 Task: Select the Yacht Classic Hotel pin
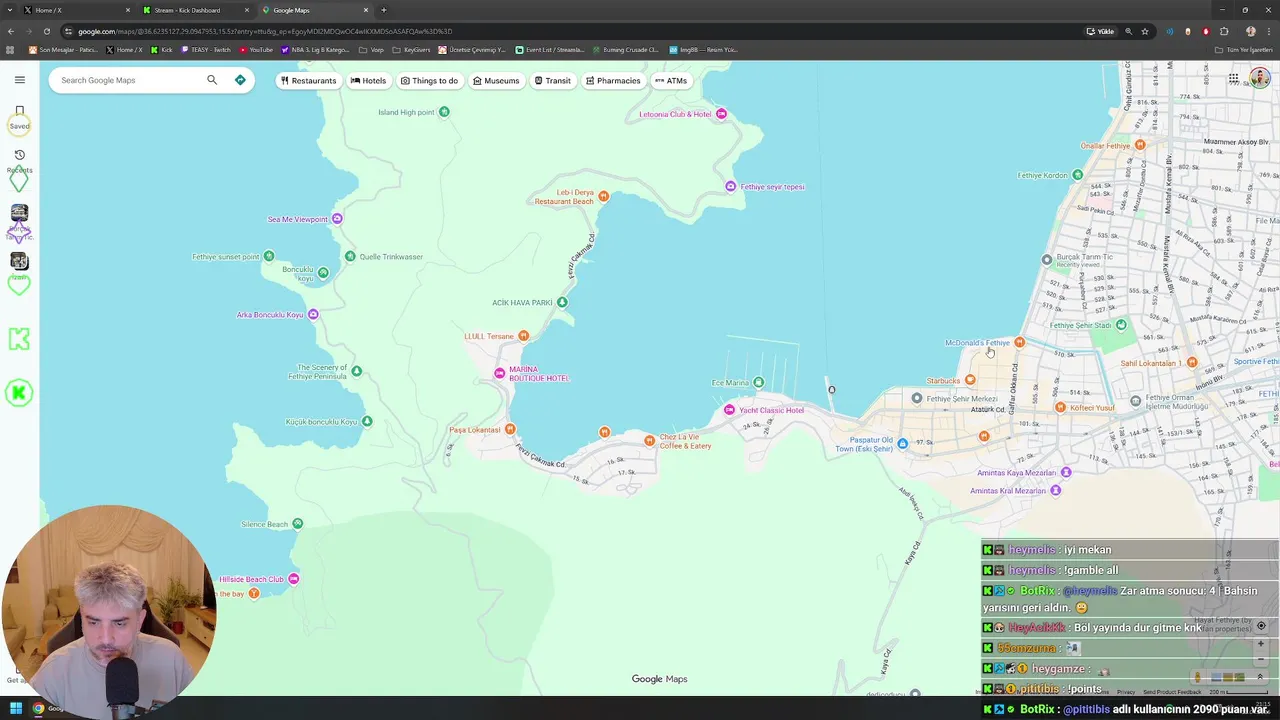729,410
